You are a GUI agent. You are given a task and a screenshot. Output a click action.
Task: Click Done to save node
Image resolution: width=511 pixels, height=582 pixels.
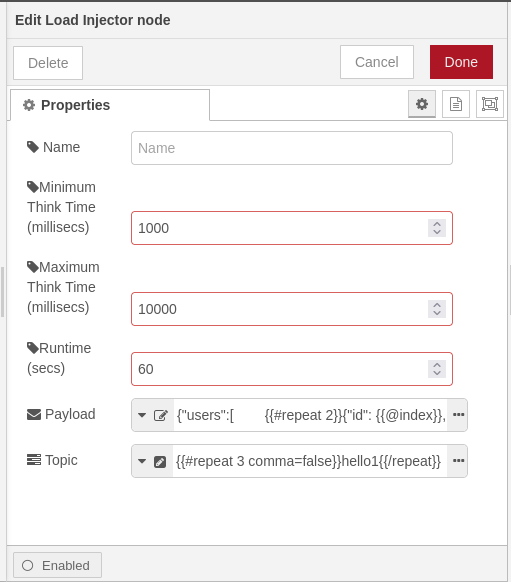[461, 62]
